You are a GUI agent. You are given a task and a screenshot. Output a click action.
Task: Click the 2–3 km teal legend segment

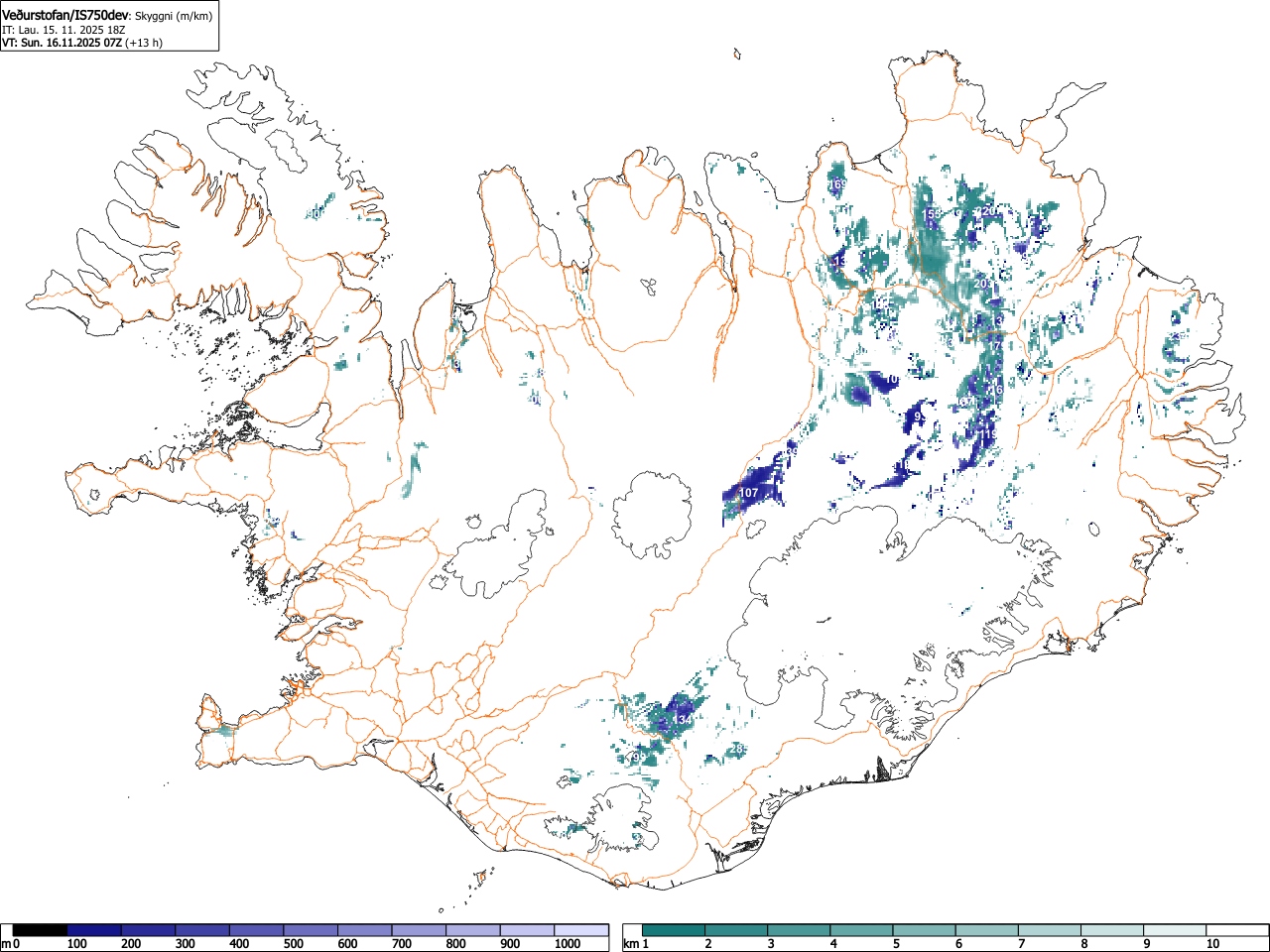coord(736,930)
